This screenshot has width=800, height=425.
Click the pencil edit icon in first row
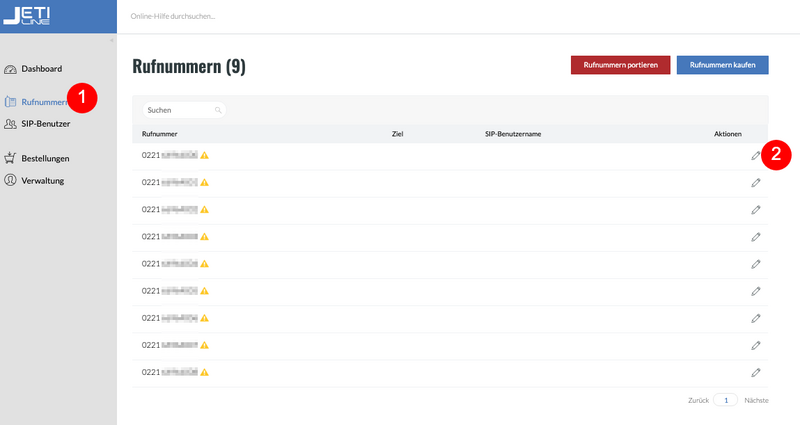(x=756, y=155)
